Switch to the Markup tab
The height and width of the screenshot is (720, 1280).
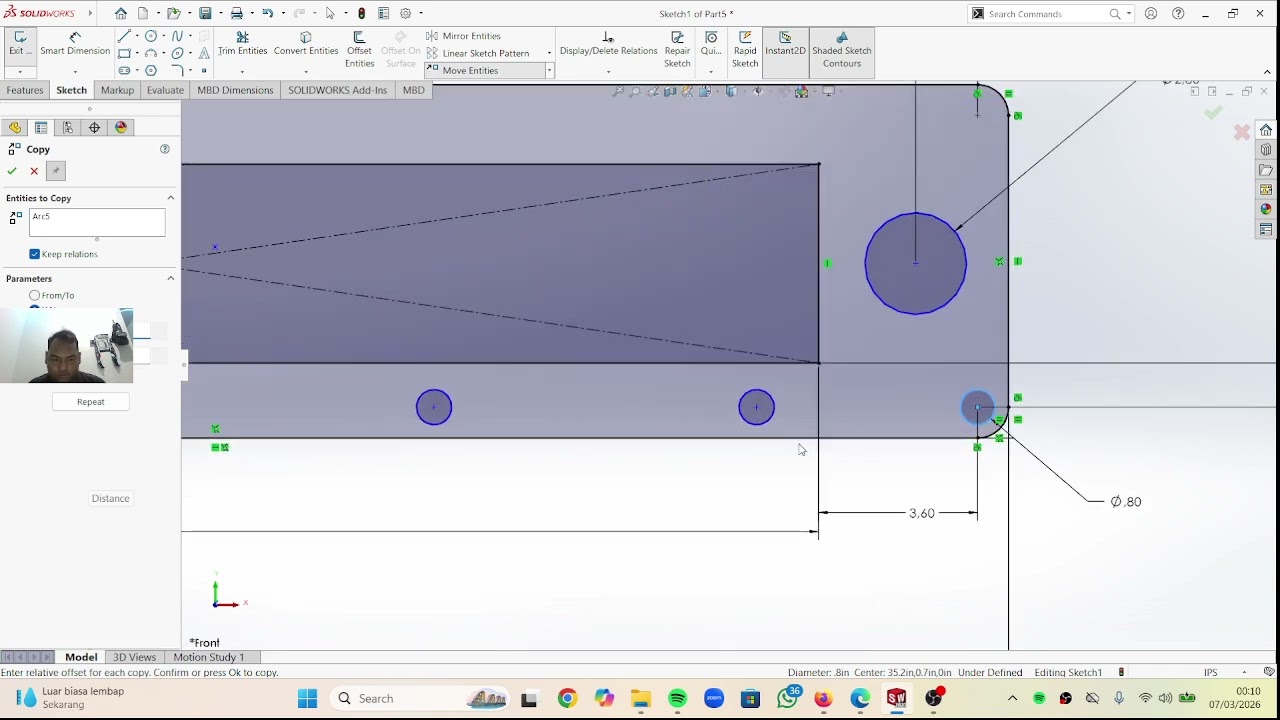coord(117,90)
